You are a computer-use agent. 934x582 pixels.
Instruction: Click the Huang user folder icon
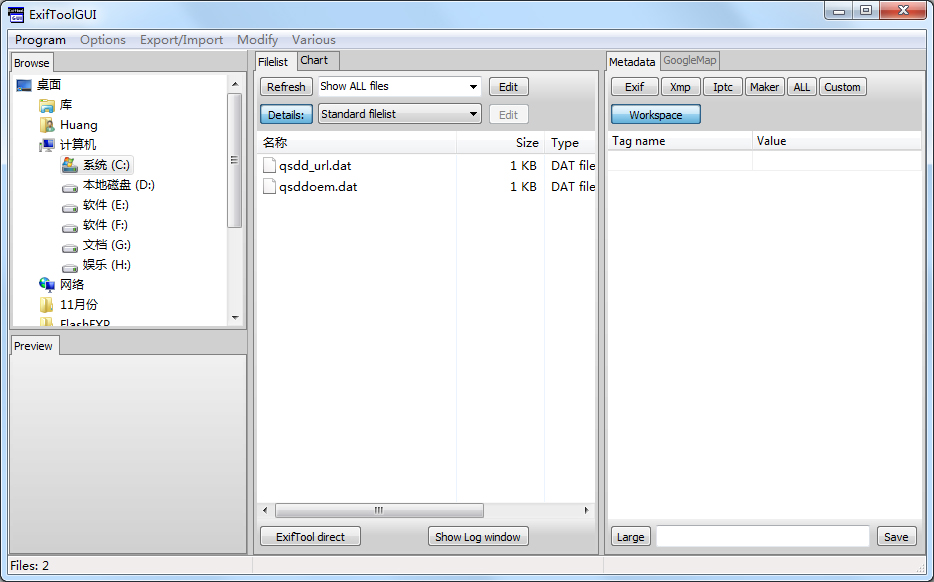pos(47,125)
